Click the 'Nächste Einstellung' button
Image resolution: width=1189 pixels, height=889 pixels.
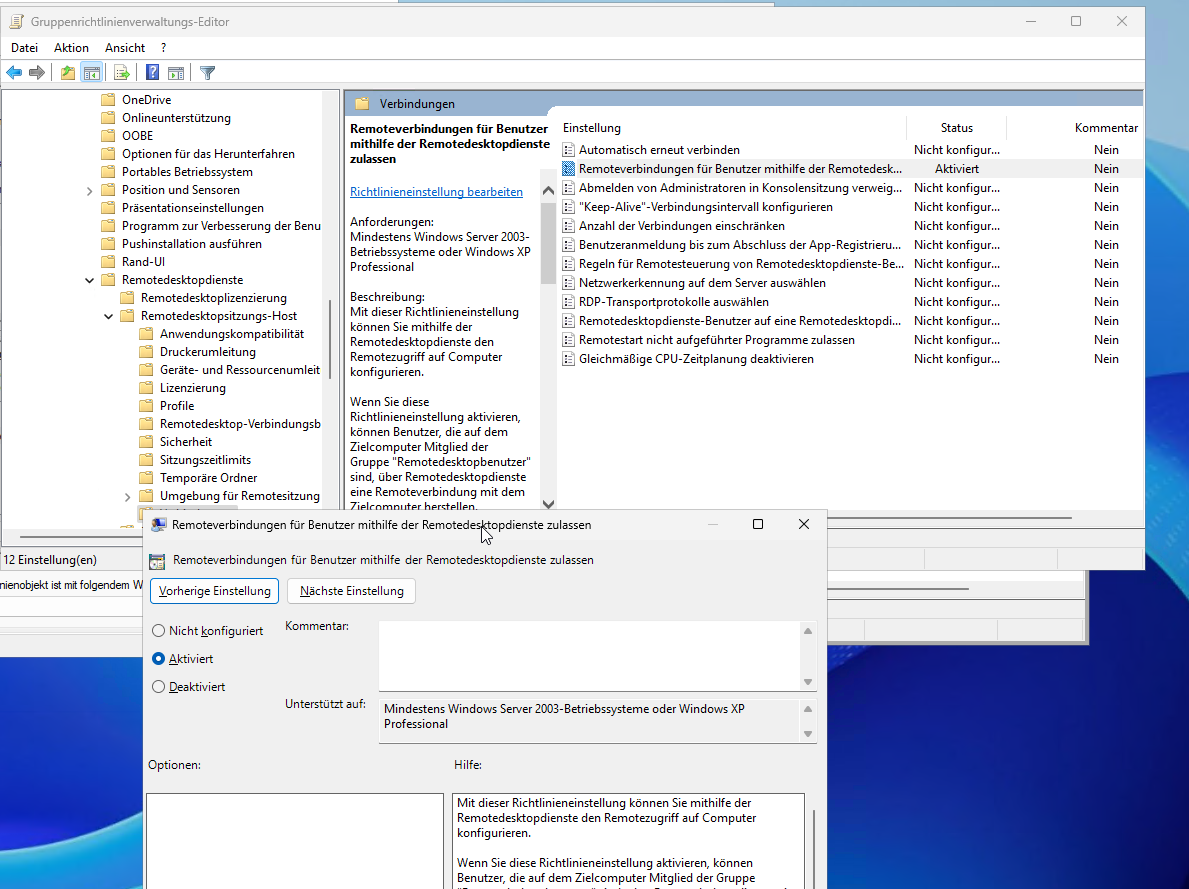(351, 591)
